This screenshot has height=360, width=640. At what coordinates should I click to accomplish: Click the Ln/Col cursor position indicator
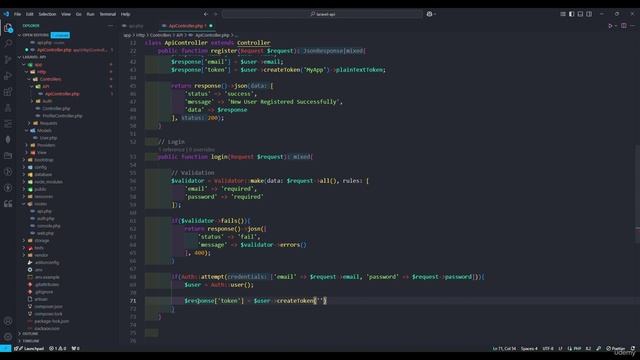click(x=504, y=349)
